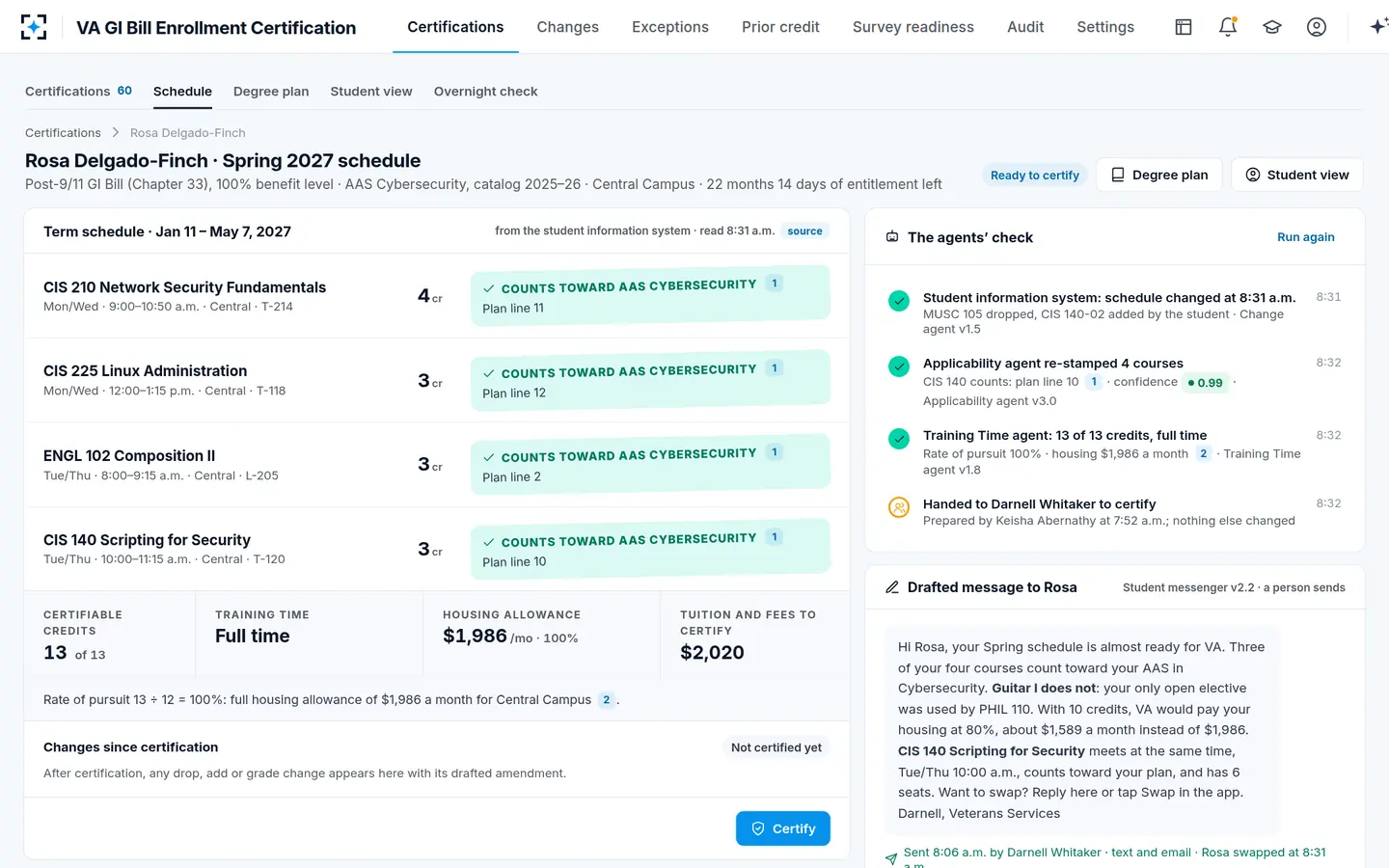Viewport: 1389px width, 868px height.
Task: Click the green check beside Applicability agent re-stamped
Action: [x=899, y=366]
